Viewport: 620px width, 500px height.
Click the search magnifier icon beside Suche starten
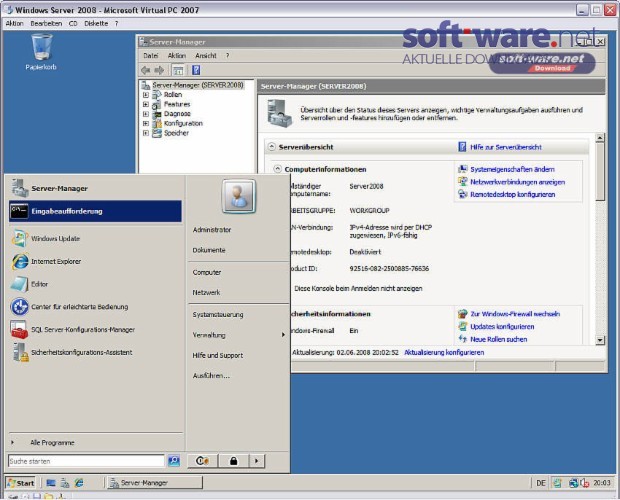tap(174, 461)
